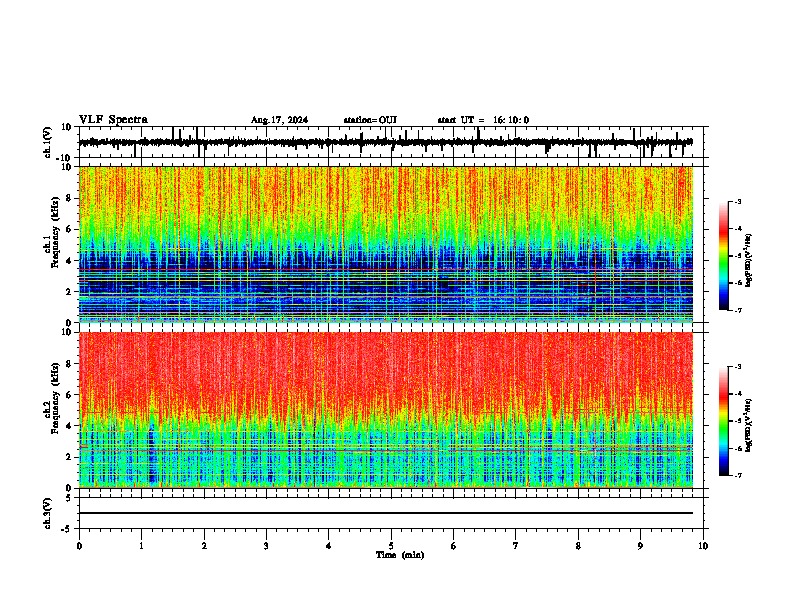Click the ch.2 color scale '-7' value

[x=738, y=476]
